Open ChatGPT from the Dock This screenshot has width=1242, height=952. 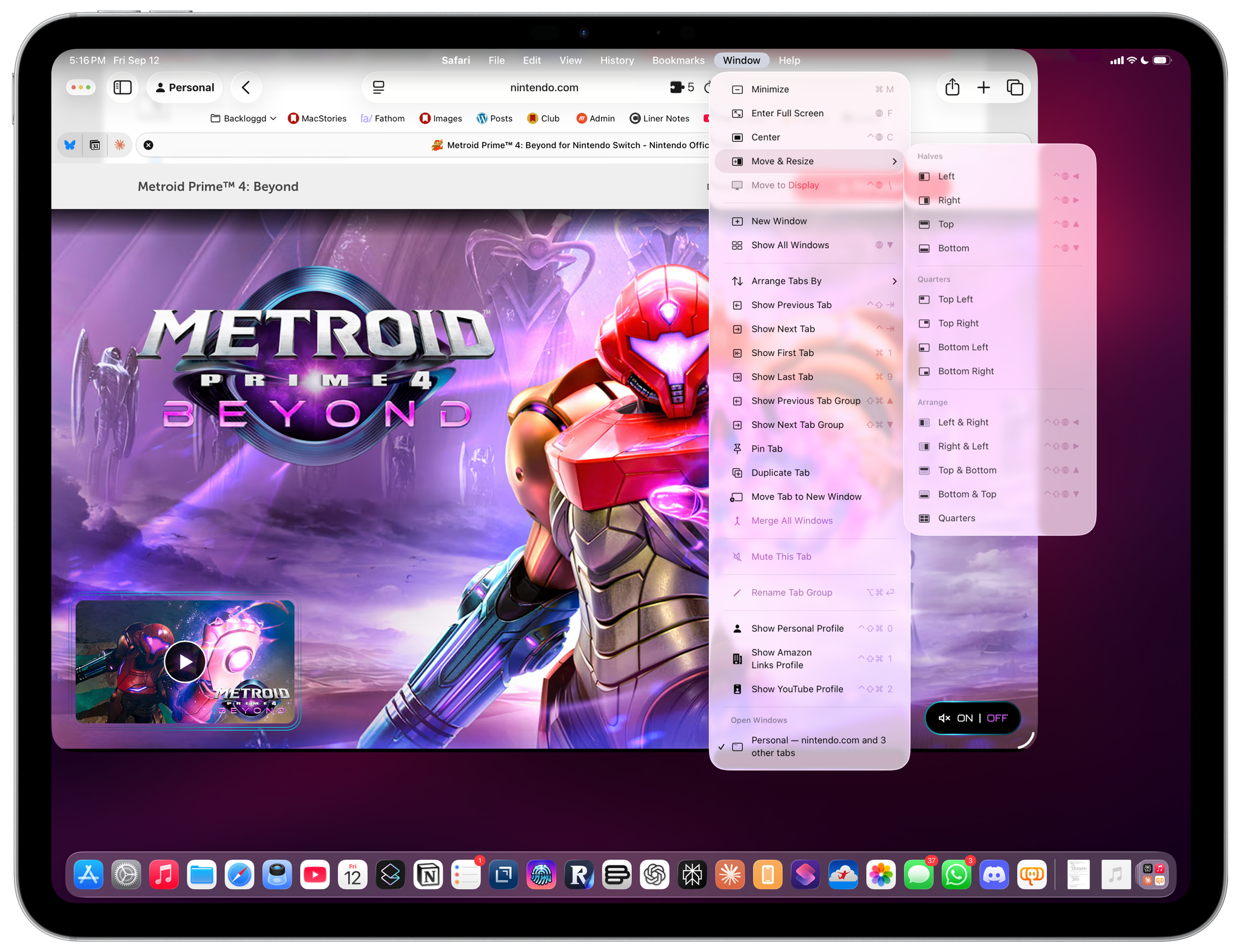654,874
